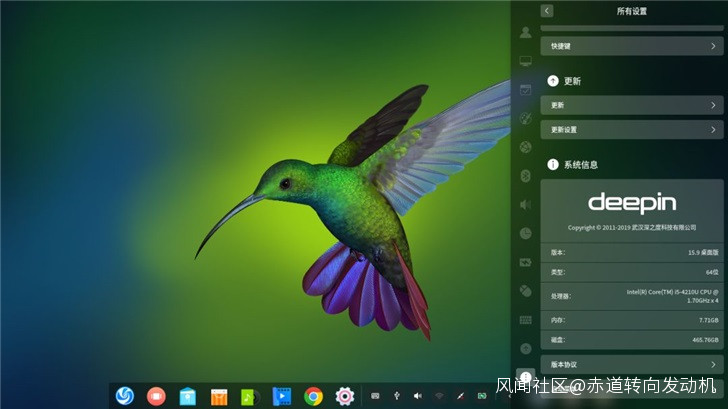Open the Network globe sidebar icon
728x409 pixels.
click(x=526, y=147)
